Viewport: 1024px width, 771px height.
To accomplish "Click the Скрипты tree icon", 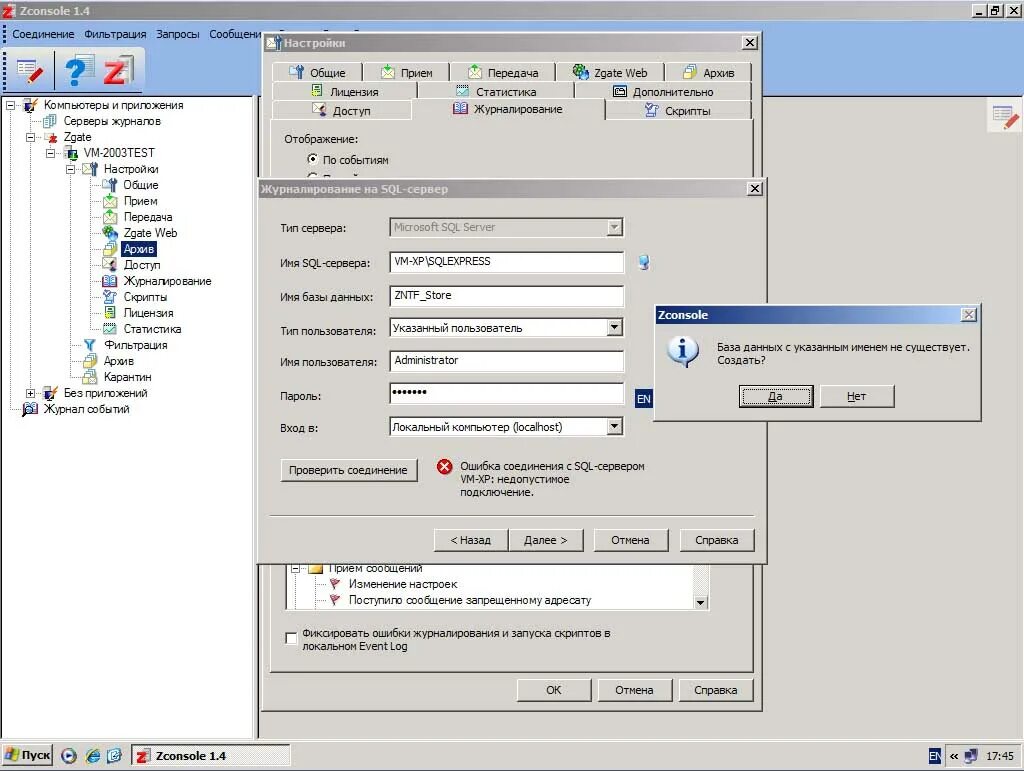I will click(x=110, y=297).
